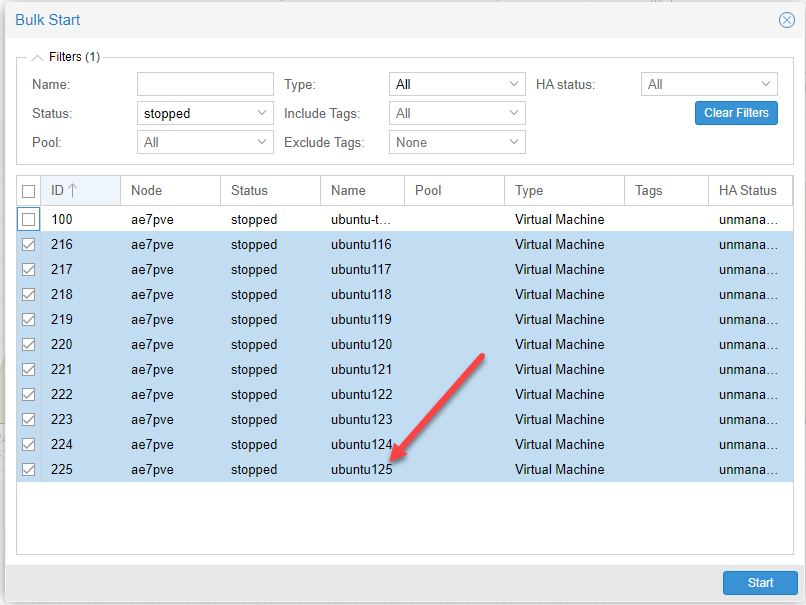Sort by the Type column header
This screenshot has height=605, width=806.
pyautogui.click(x=564, y=191)
